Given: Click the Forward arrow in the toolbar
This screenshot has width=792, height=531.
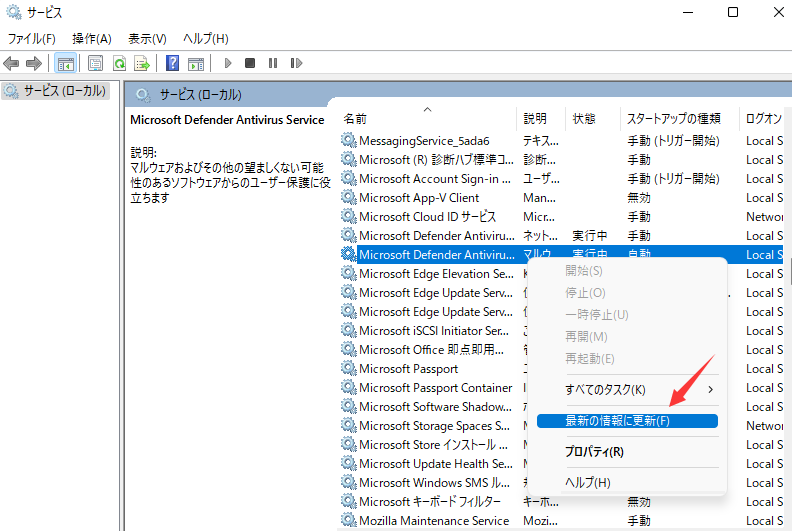Looking at the screenshot, I should coord(33,63).
